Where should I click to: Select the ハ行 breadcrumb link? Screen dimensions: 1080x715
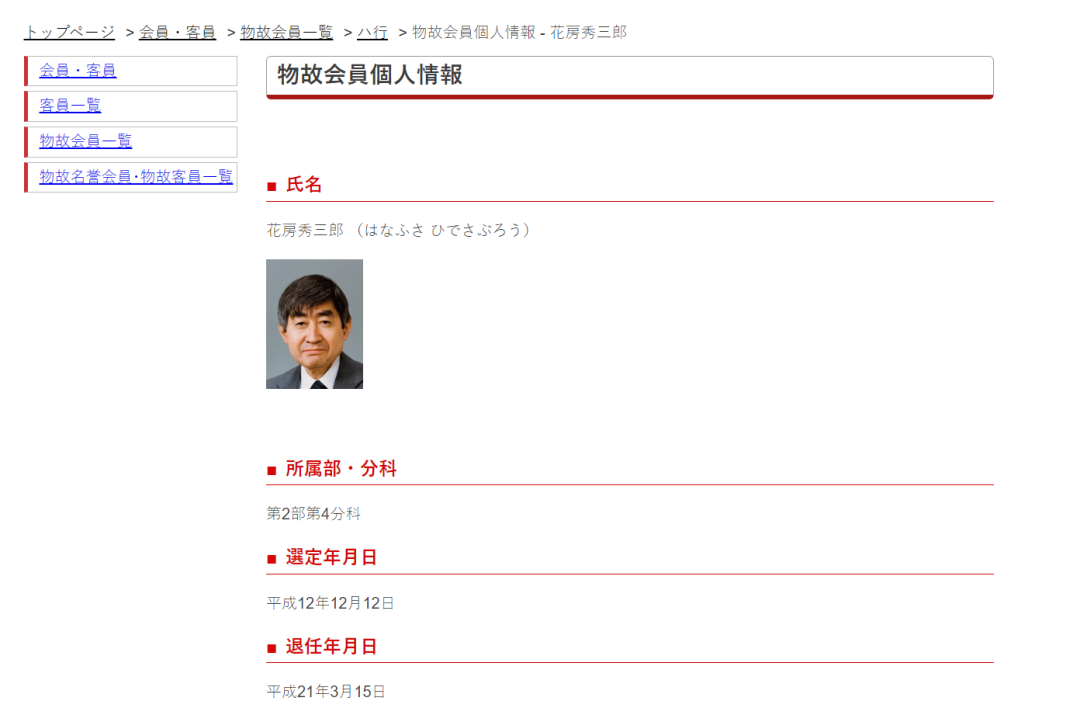coord(373,32)
